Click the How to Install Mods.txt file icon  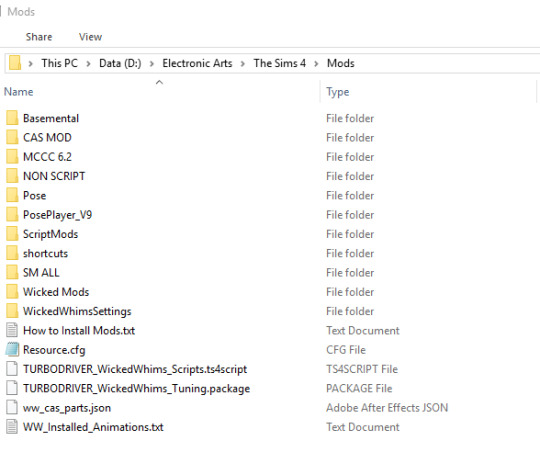pos(12,330)
